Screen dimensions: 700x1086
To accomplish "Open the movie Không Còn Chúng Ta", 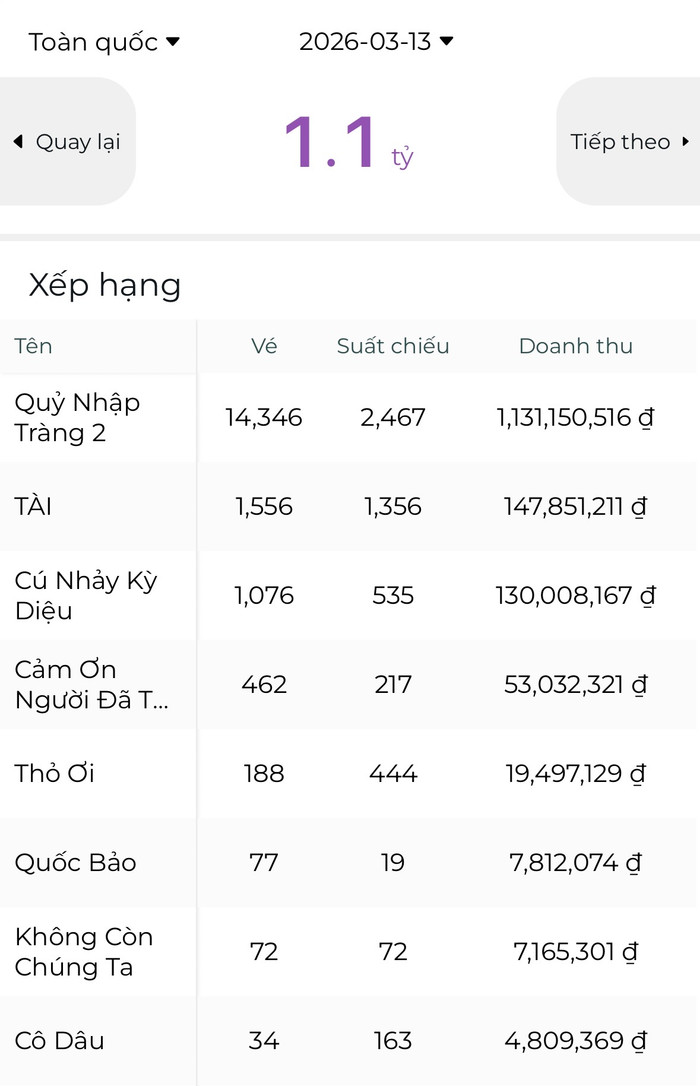I will [84, 951].
